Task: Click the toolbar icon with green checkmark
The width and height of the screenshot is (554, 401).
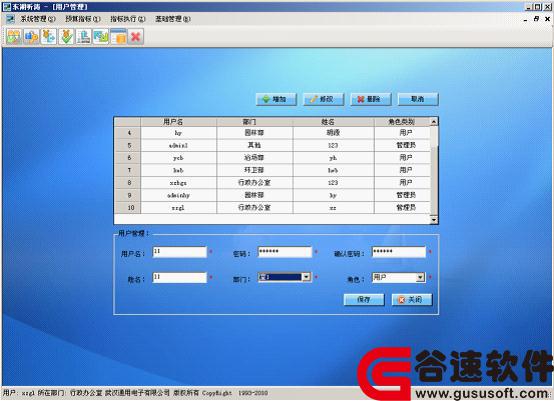Action: click(x=66, y=36)
